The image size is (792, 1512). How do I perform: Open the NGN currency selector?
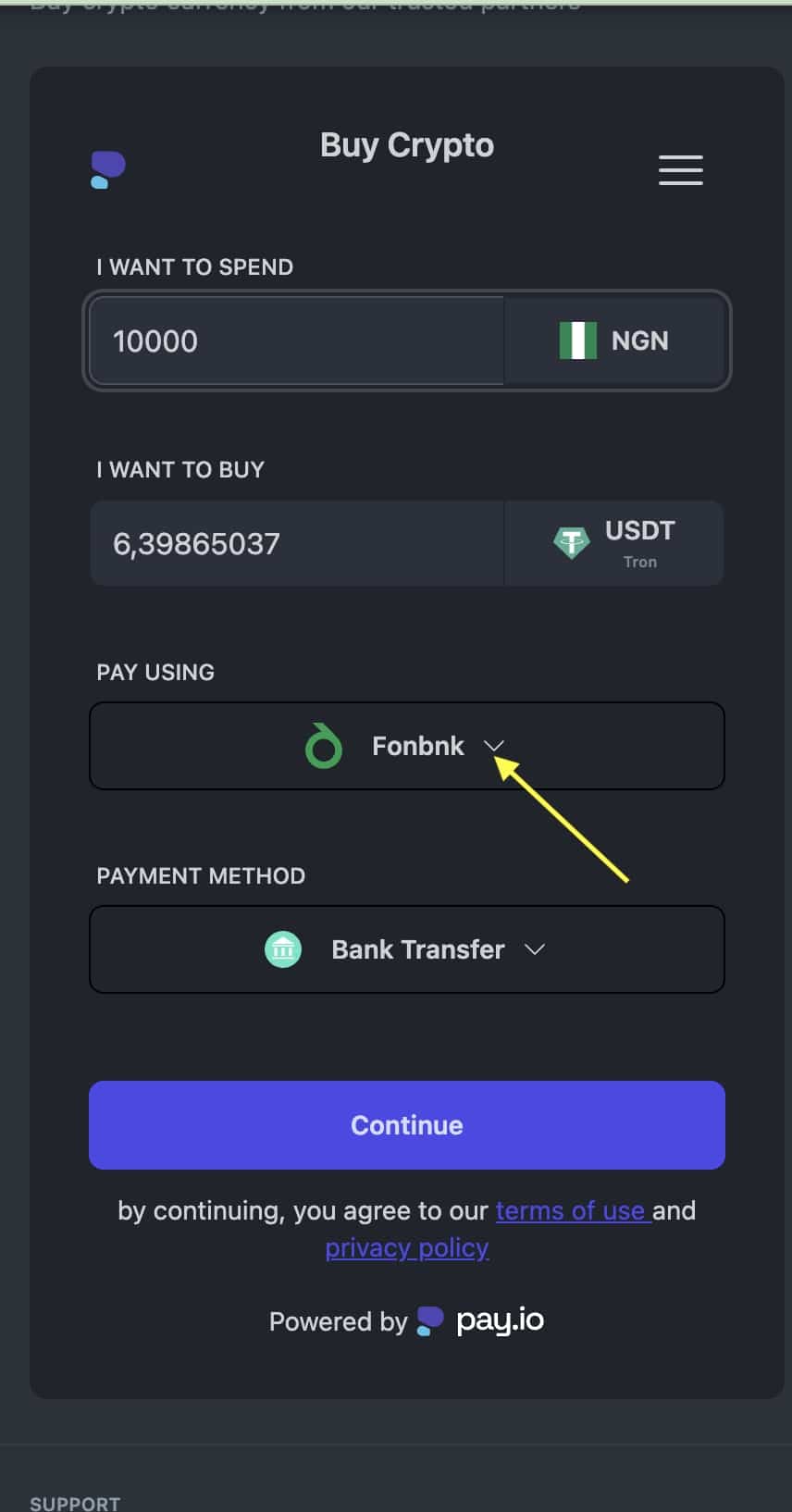tap(614, 341)
